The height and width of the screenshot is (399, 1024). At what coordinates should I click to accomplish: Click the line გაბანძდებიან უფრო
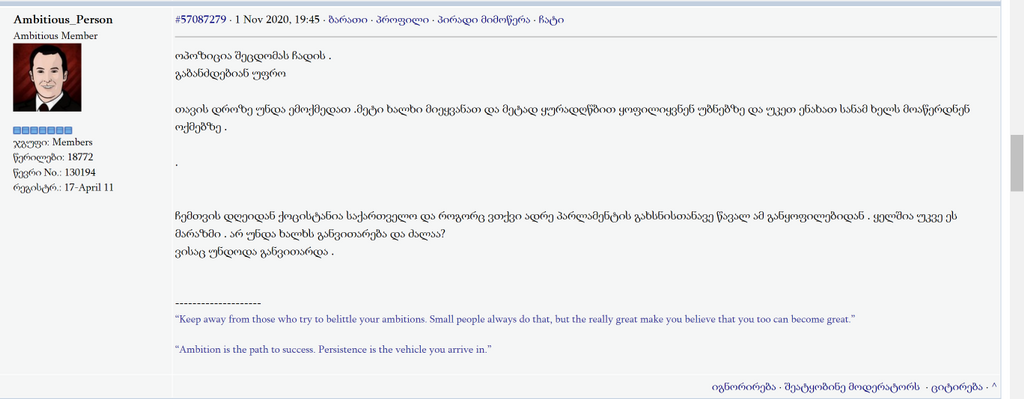point(231,74)
